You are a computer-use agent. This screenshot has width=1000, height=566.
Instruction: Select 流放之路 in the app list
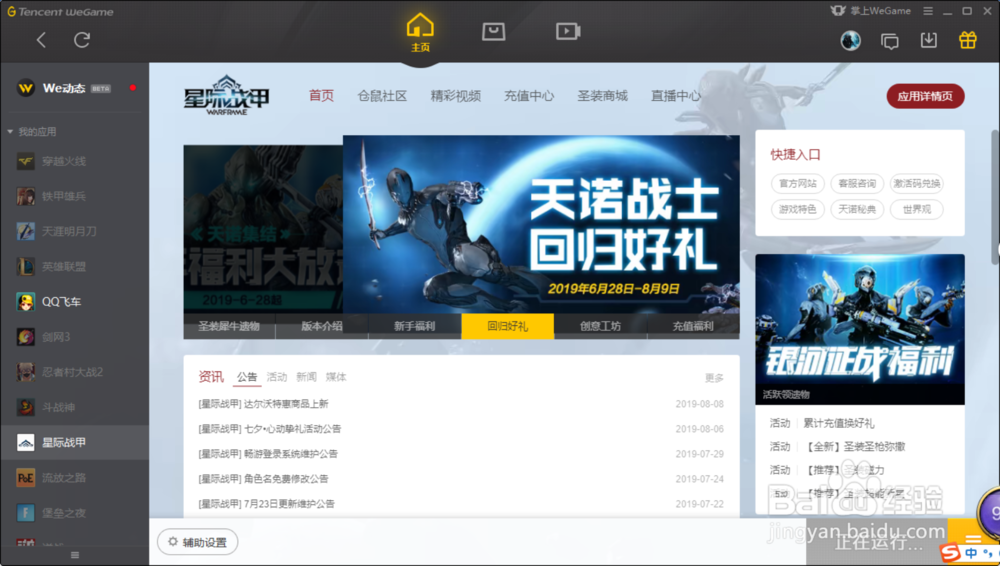pyautogui.click(x=75, y=477)
